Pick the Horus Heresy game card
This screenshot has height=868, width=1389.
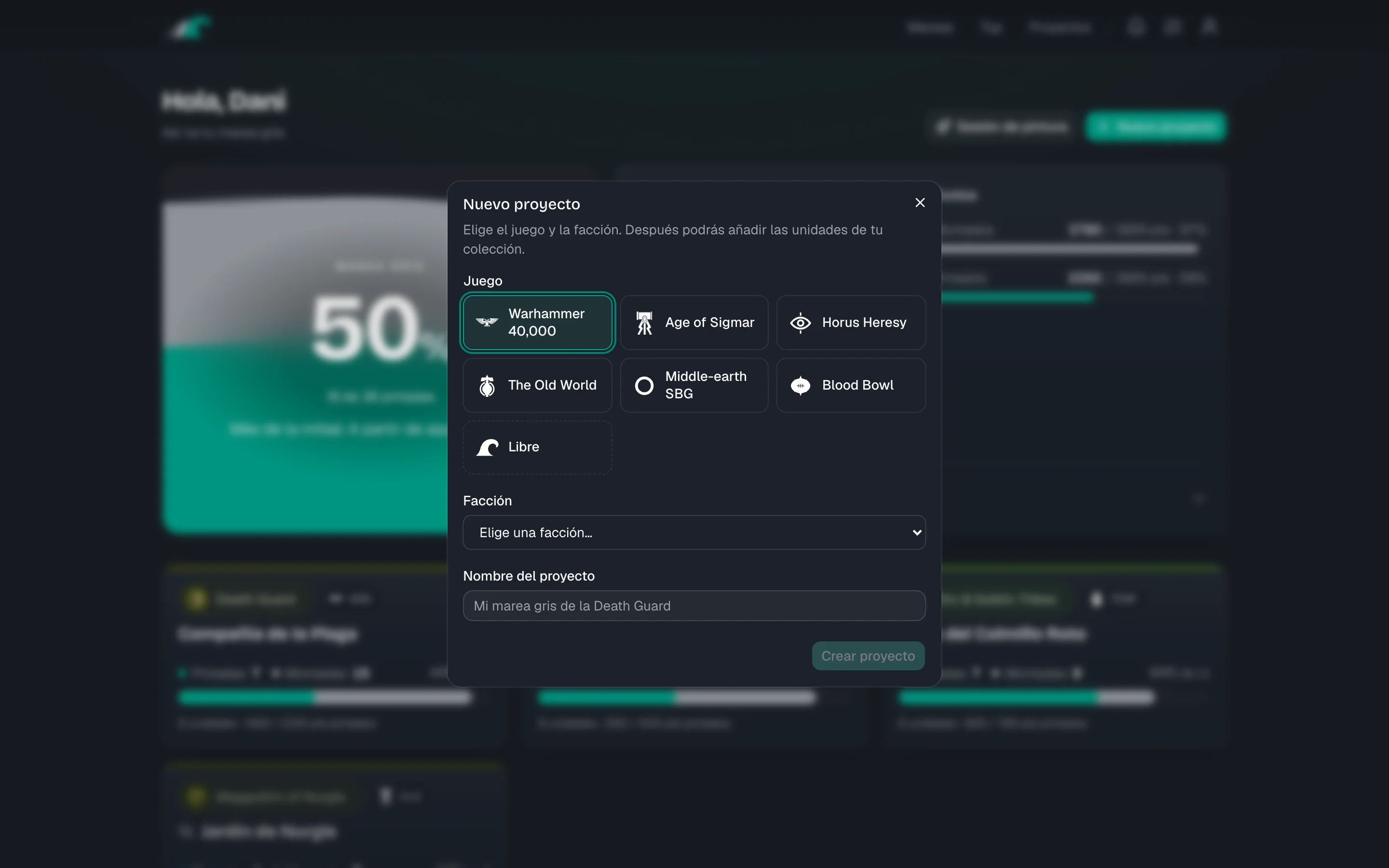point(851,322)
